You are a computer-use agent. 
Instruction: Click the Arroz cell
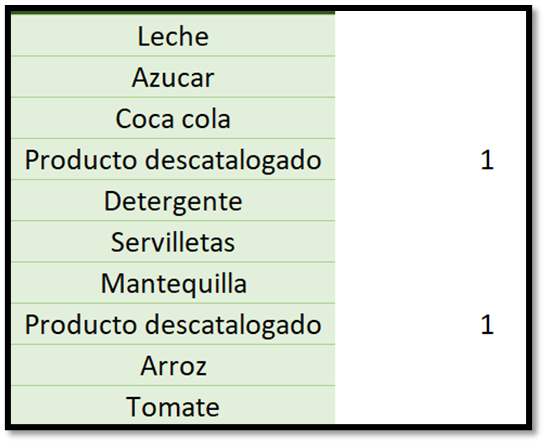173,365
